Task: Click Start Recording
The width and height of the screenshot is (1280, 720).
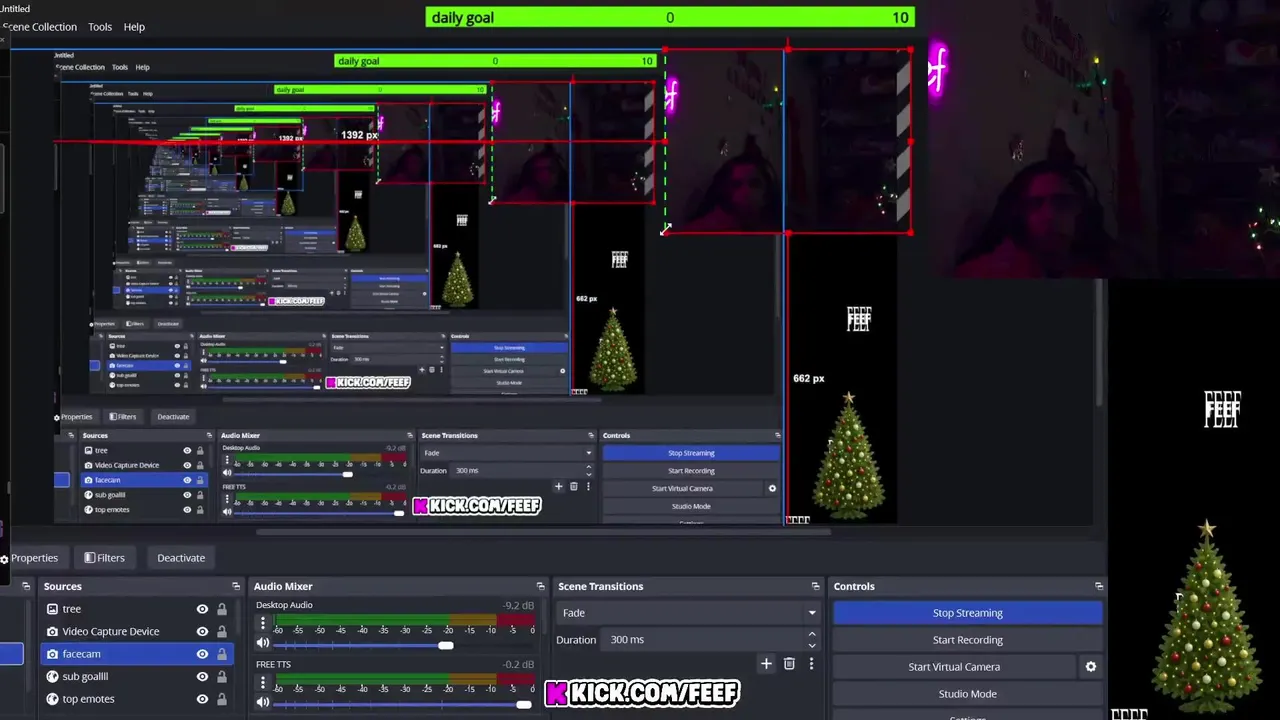Action: point(967,640)
